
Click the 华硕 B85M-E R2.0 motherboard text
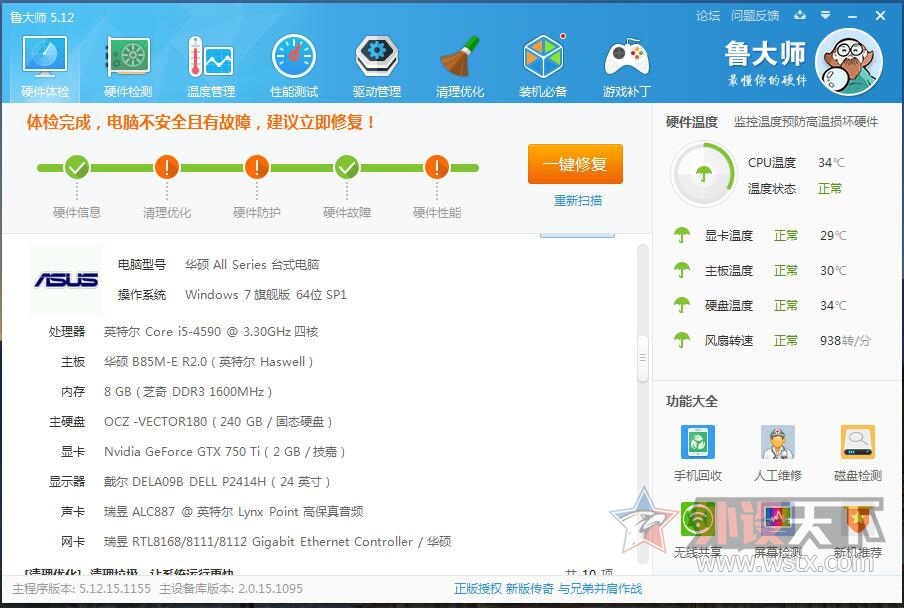pyautogui.click(x=208, y=361)
